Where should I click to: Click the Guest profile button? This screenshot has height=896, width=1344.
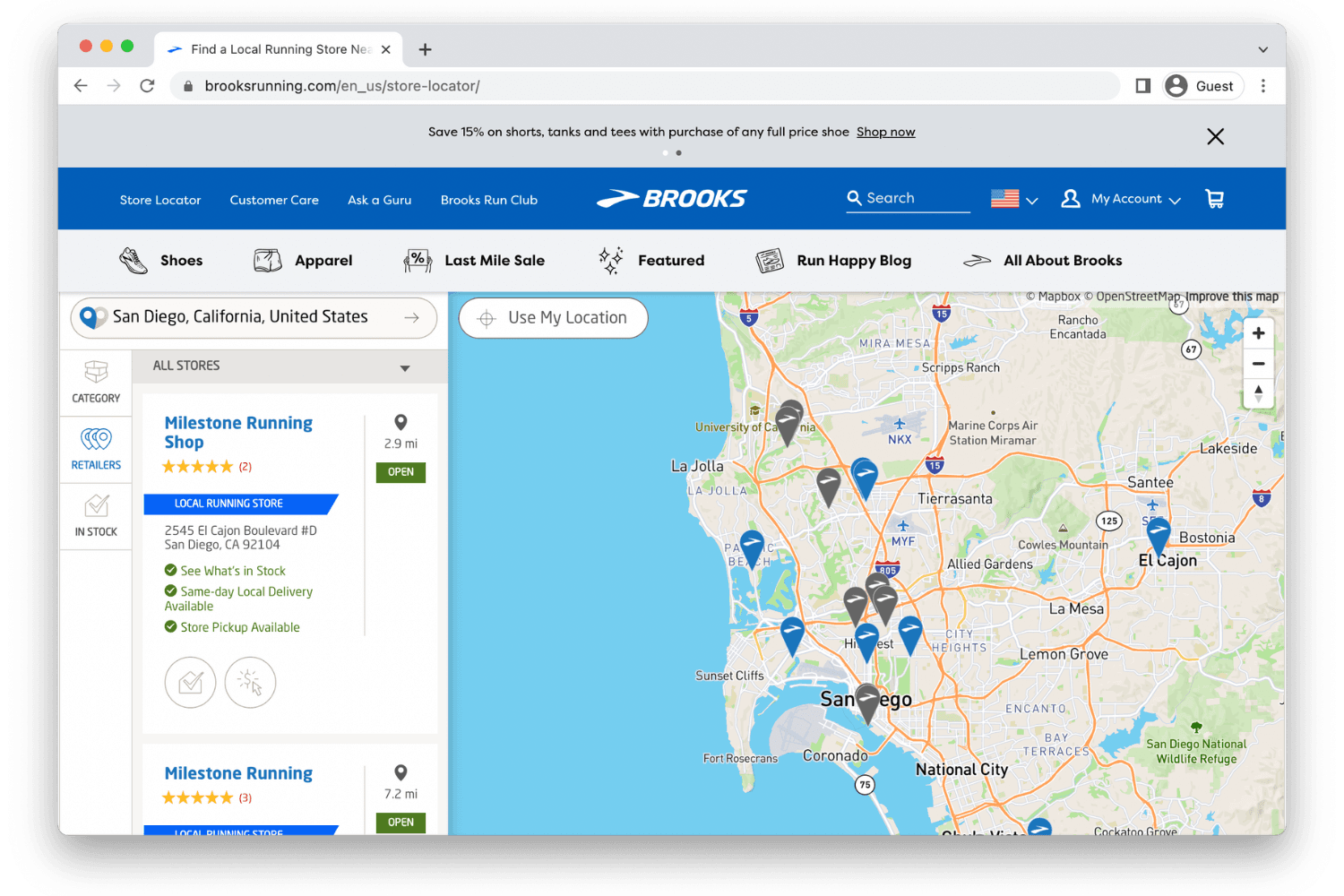click(1203, 86)
